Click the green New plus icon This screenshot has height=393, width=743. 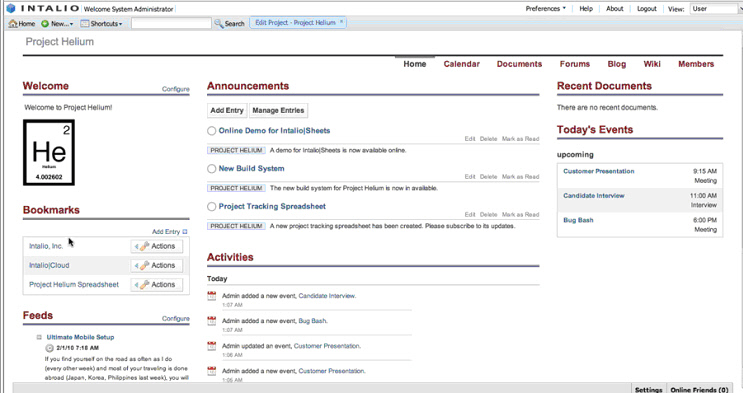point(45,23)
